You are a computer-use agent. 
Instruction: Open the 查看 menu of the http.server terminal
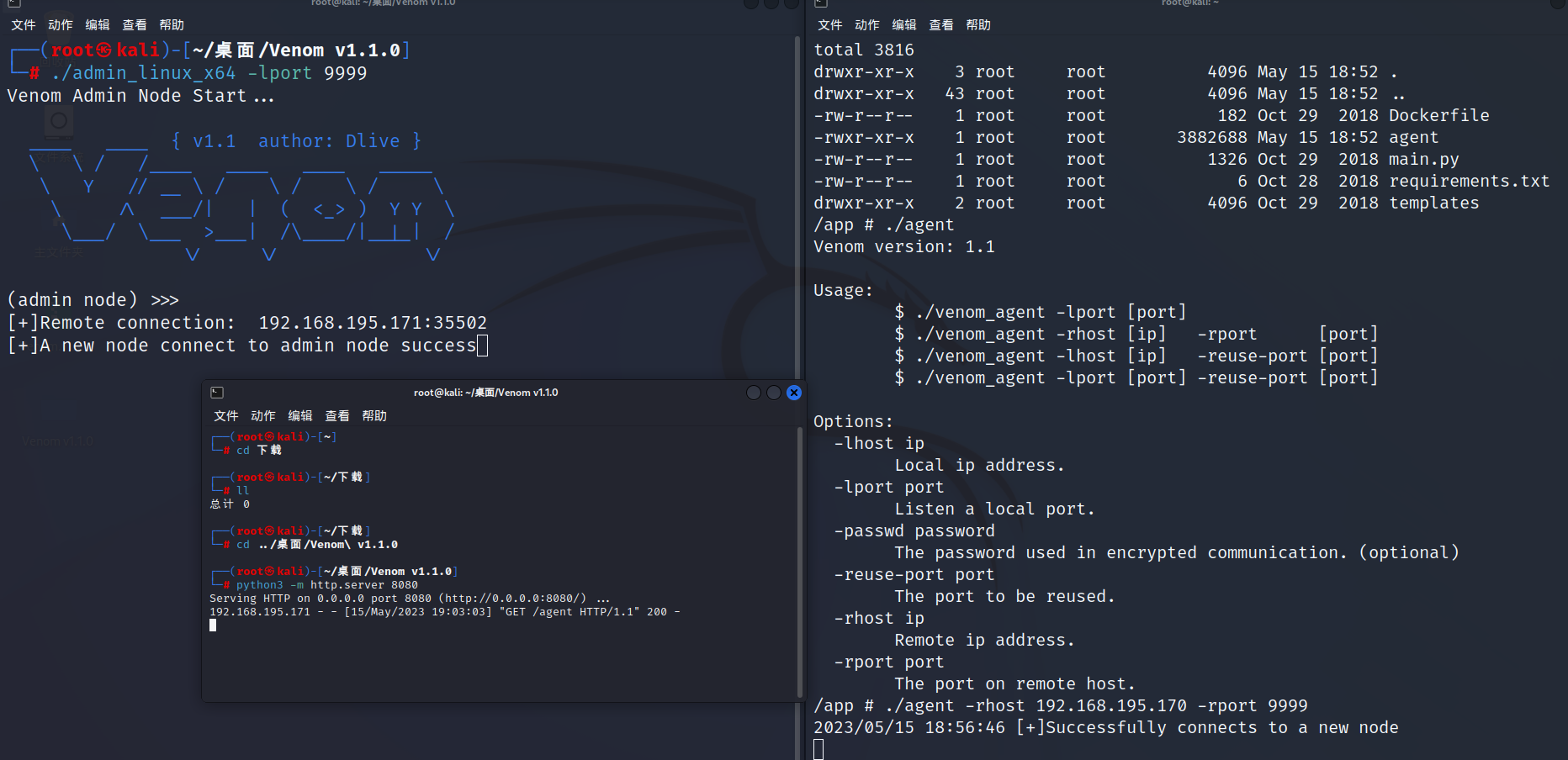point(337,415)
